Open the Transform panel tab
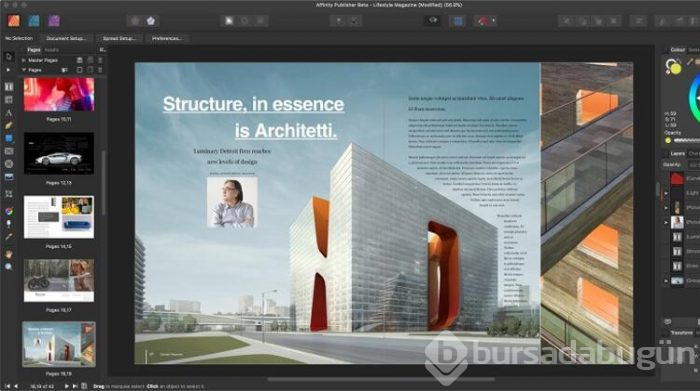 click(681, 333)
